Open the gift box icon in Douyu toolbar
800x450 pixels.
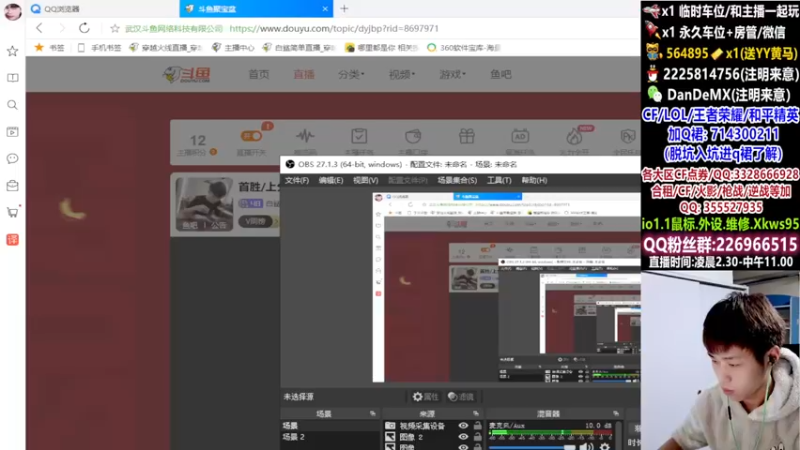point(466,136)
